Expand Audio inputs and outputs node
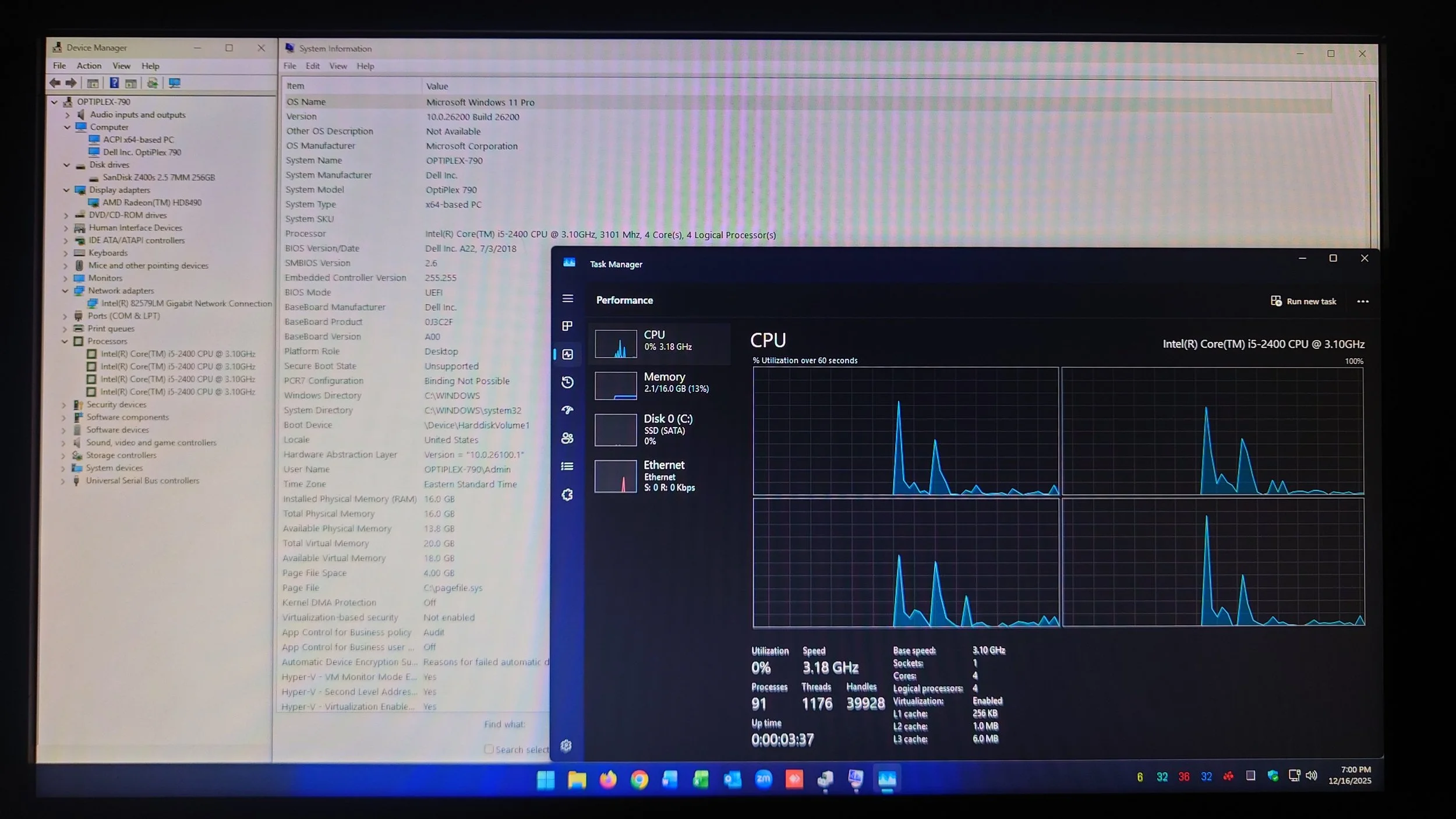Image resolution: width=1456 pixels, height=819 pixels. coord(68,115)
